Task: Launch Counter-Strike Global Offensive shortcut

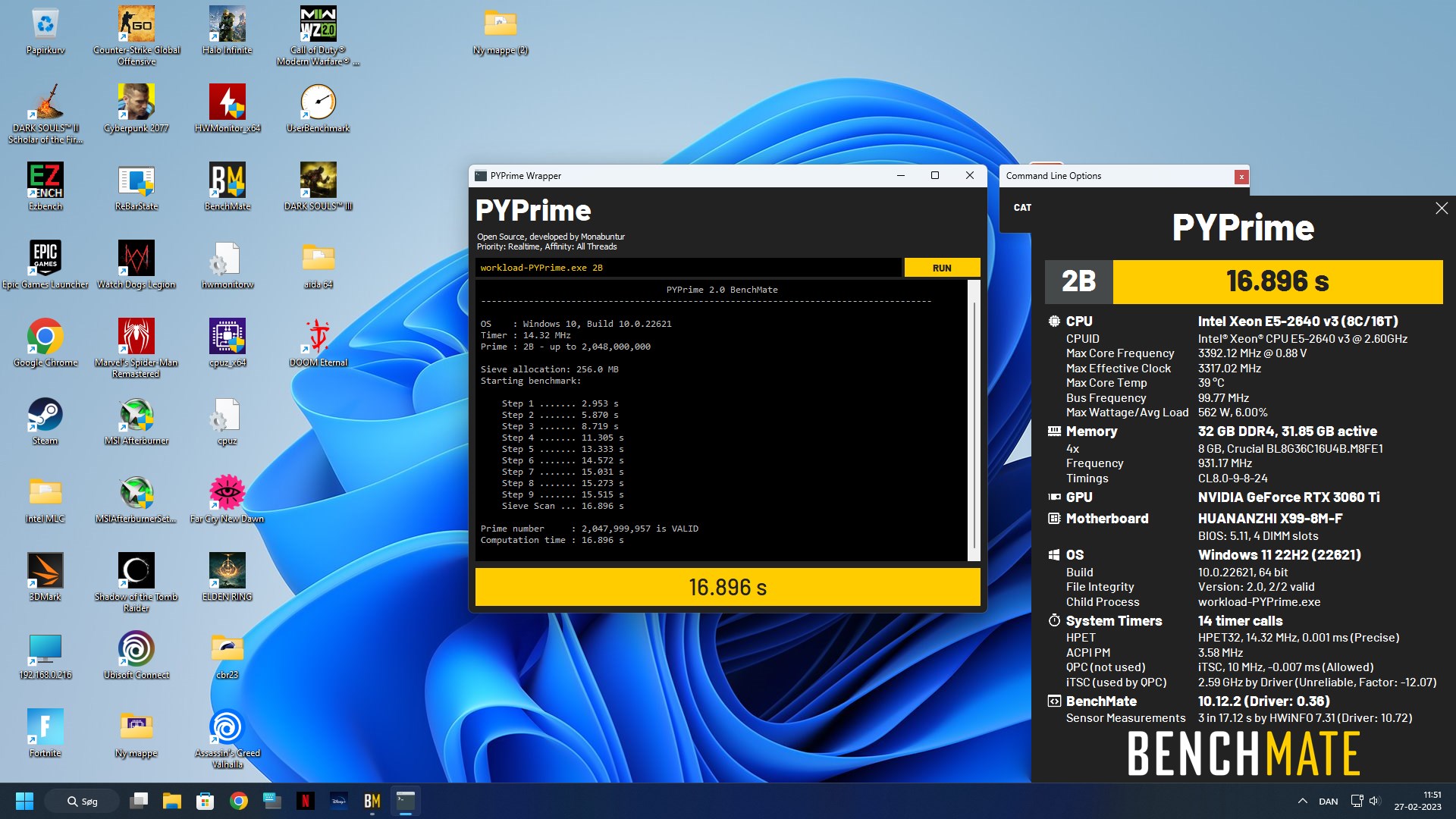Action: pos(136,36)
